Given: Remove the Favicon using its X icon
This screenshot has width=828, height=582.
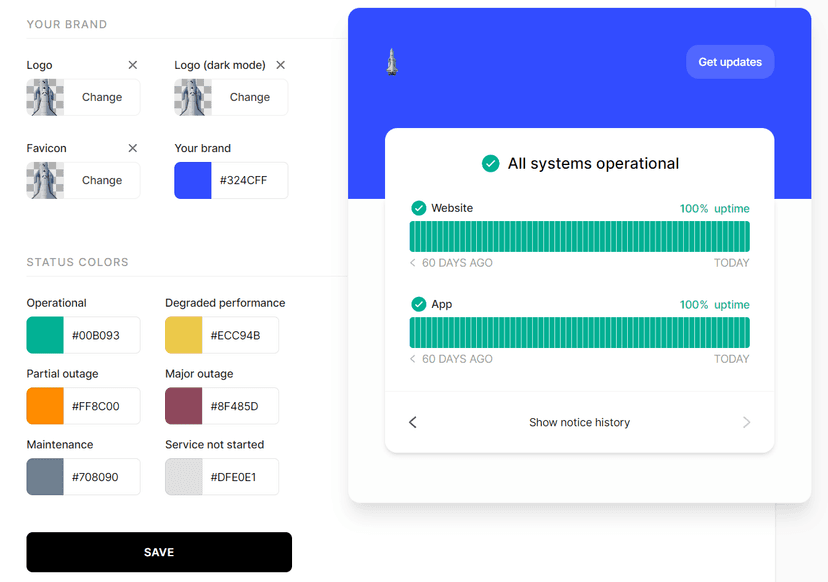Looking at the screenshot, I should [131, 147].
